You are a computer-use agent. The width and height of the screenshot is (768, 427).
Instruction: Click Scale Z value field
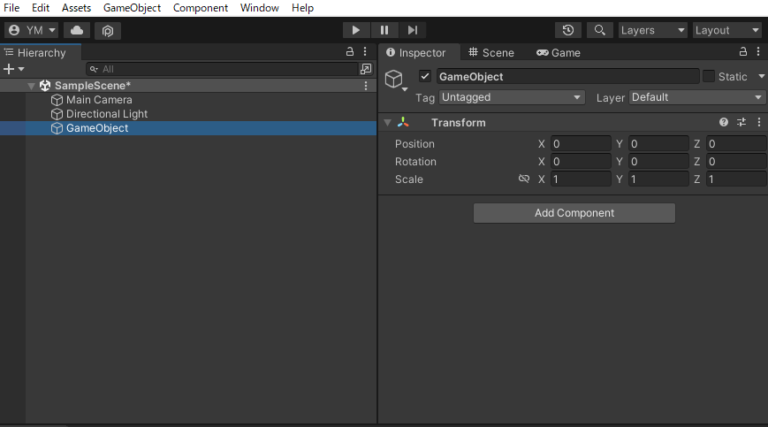[736, 179]
